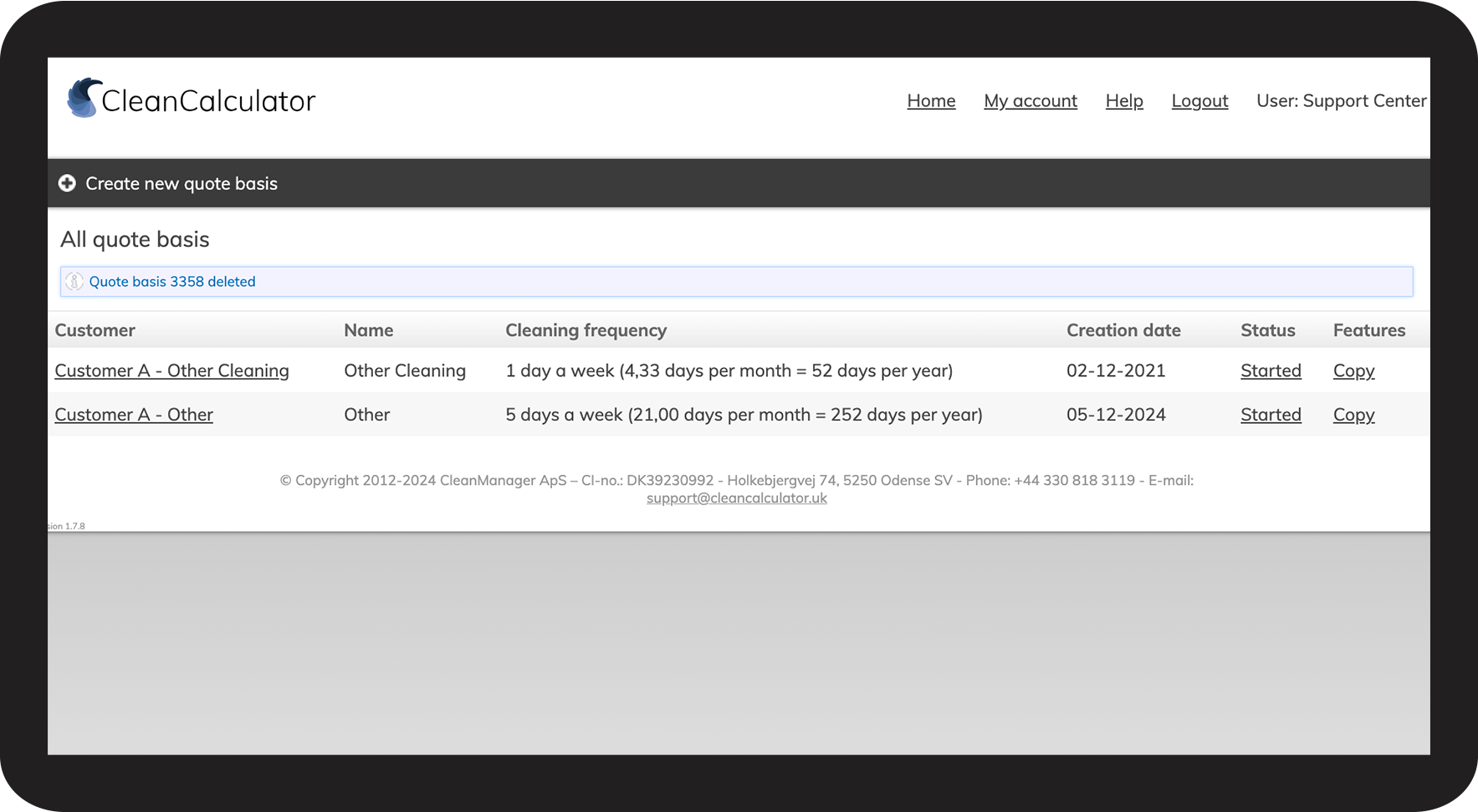Screen dimensions: 1478x812
Task: Click the info icon in the deleted notification
Action: [74, 282]
